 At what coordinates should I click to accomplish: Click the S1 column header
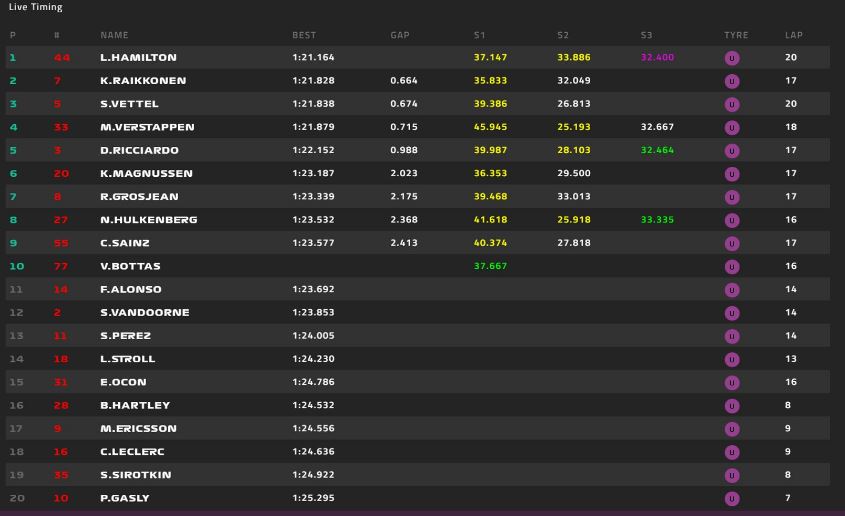click(480, 35)
